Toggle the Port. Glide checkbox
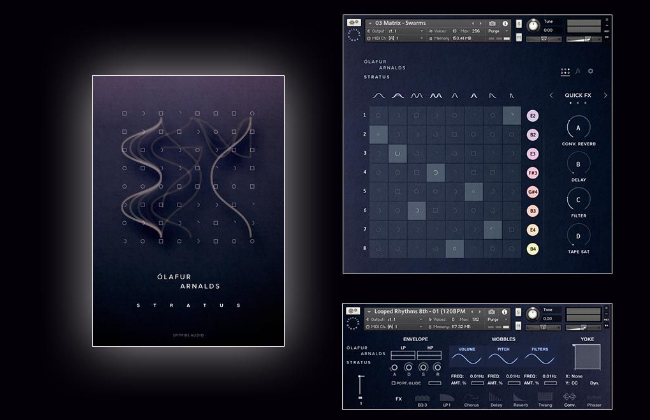Screen dimensions: 650x420 [x=393, y=383]
